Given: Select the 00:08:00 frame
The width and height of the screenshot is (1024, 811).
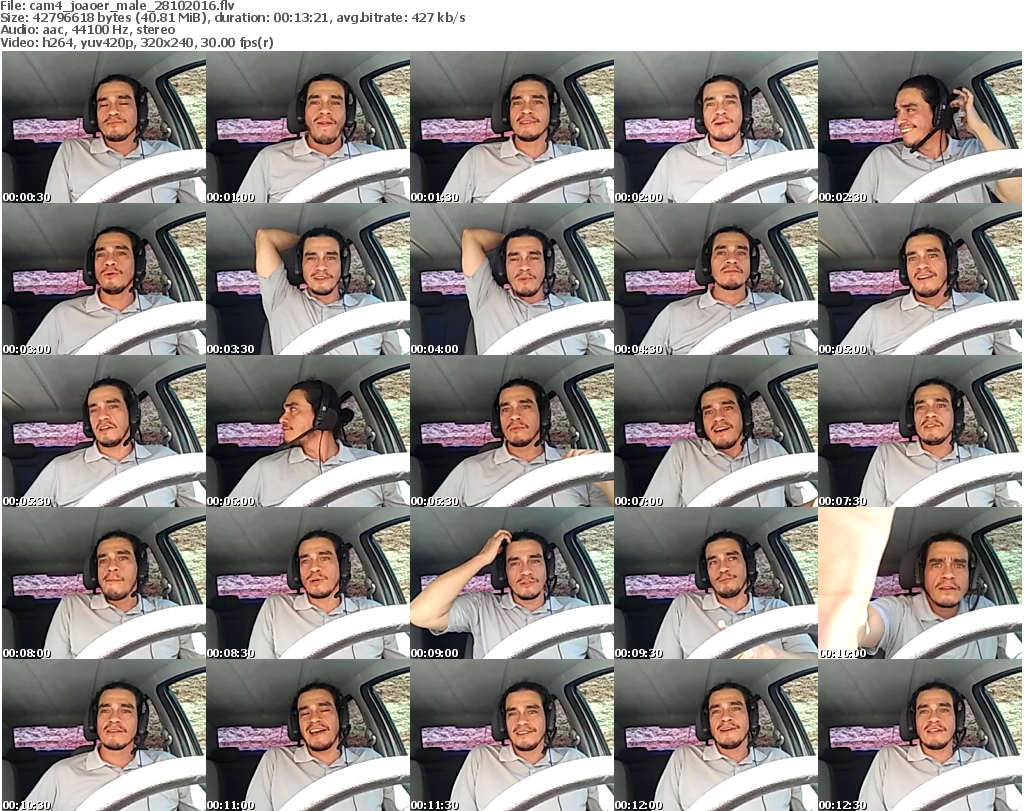Looking at the screenshot, I should (x=104, y=583).
